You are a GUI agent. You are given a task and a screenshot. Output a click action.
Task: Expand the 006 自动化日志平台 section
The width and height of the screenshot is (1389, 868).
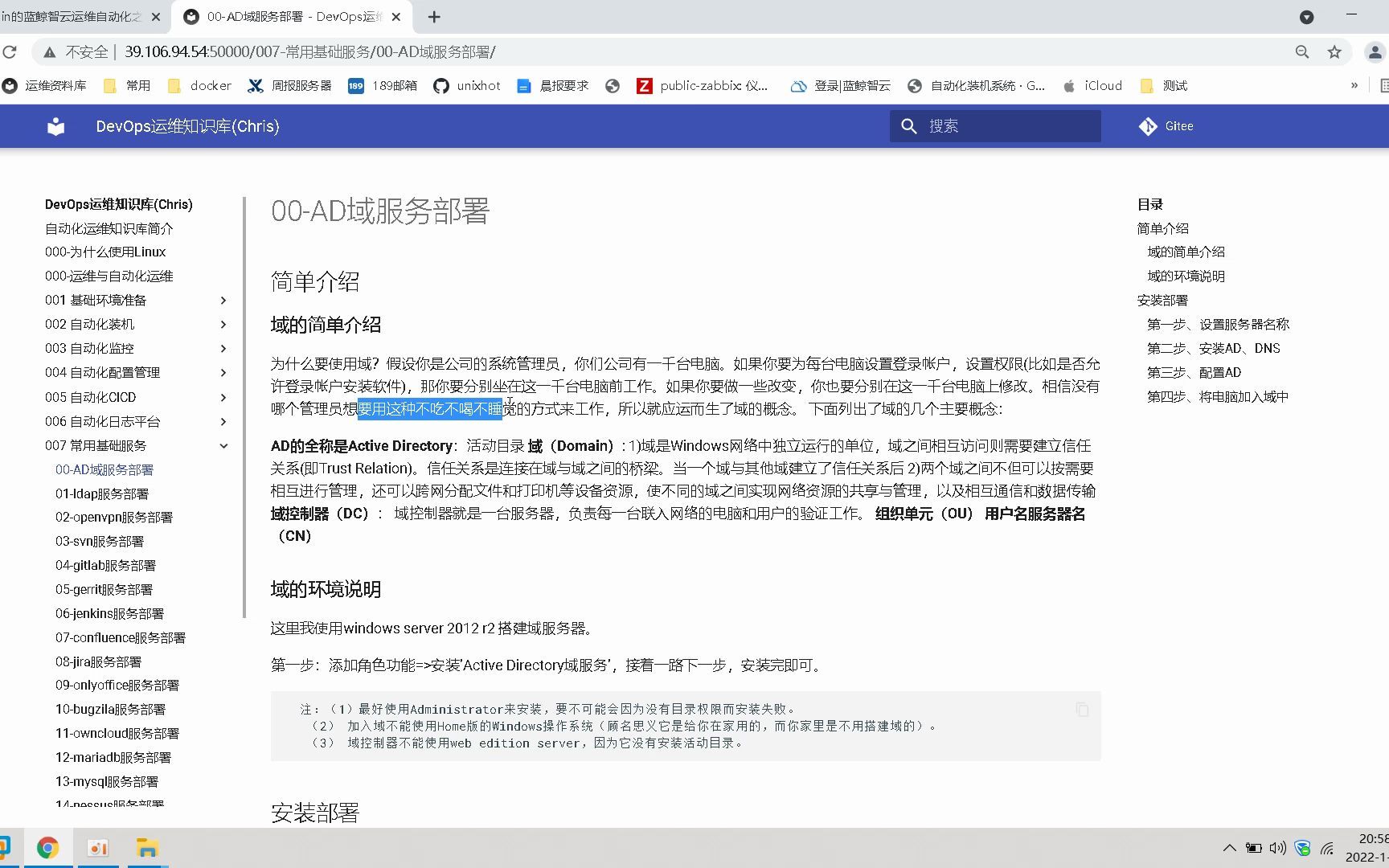coord(223,422)
